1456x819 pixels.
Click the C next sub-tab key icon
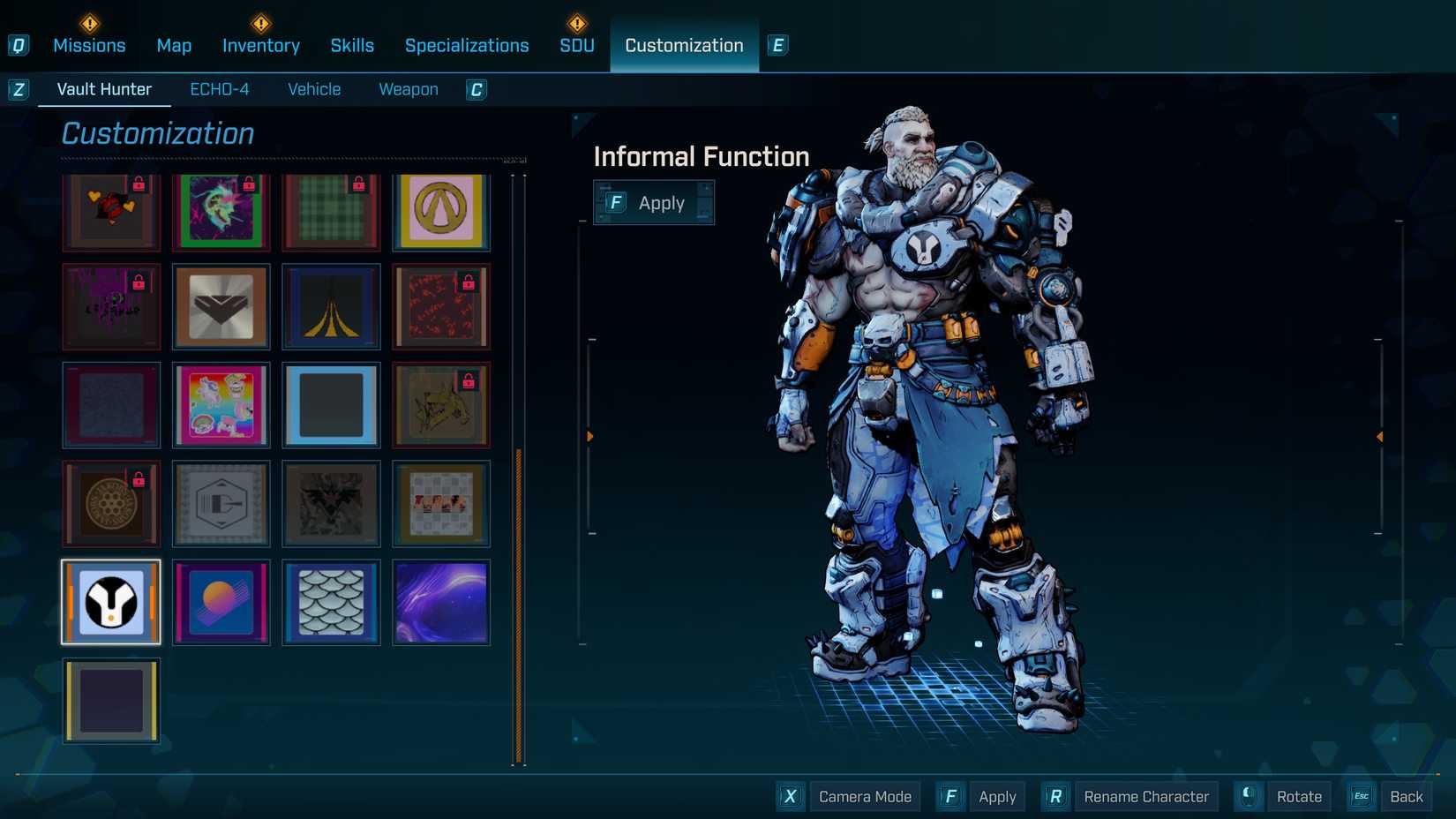click(477, 89)
